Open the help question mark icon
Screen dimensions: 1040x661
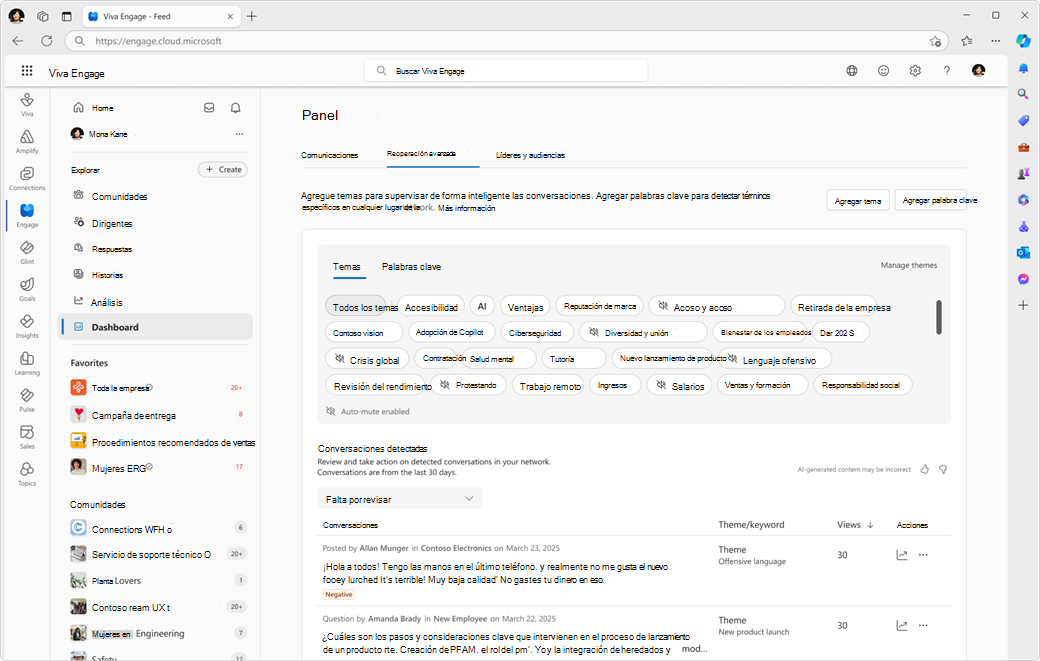946,70
